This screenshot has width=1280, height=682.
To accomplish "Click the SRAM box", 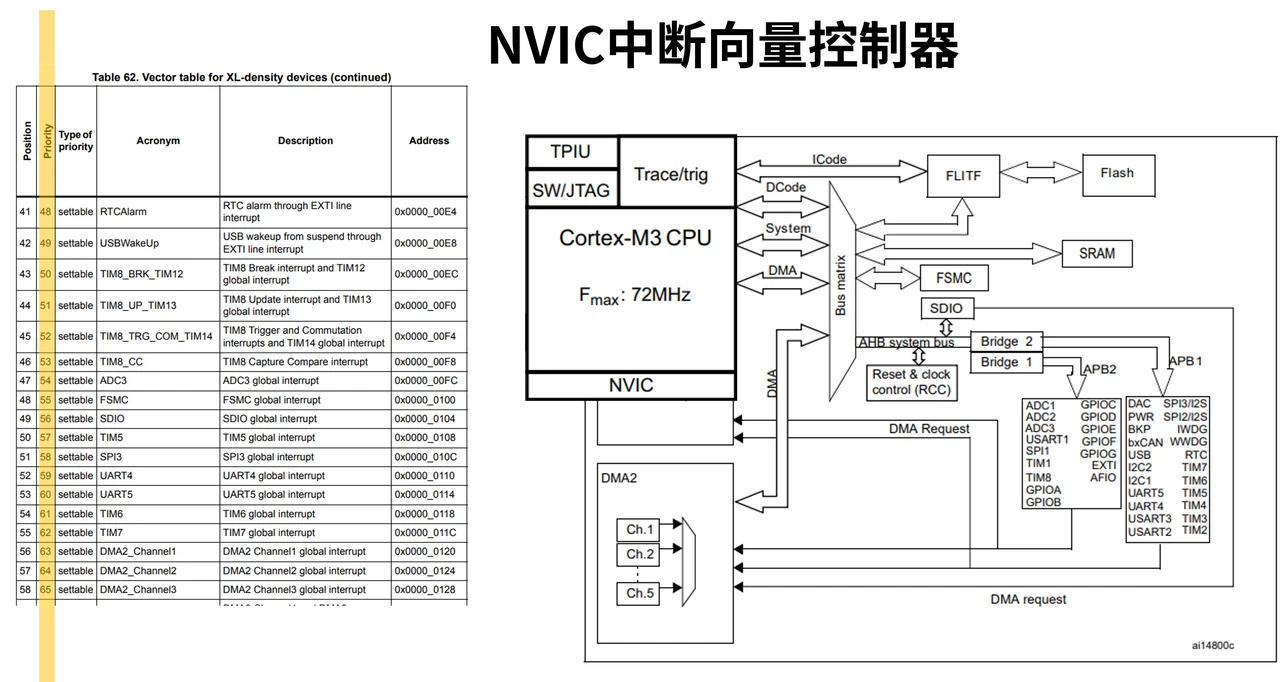I will 1097,253.
